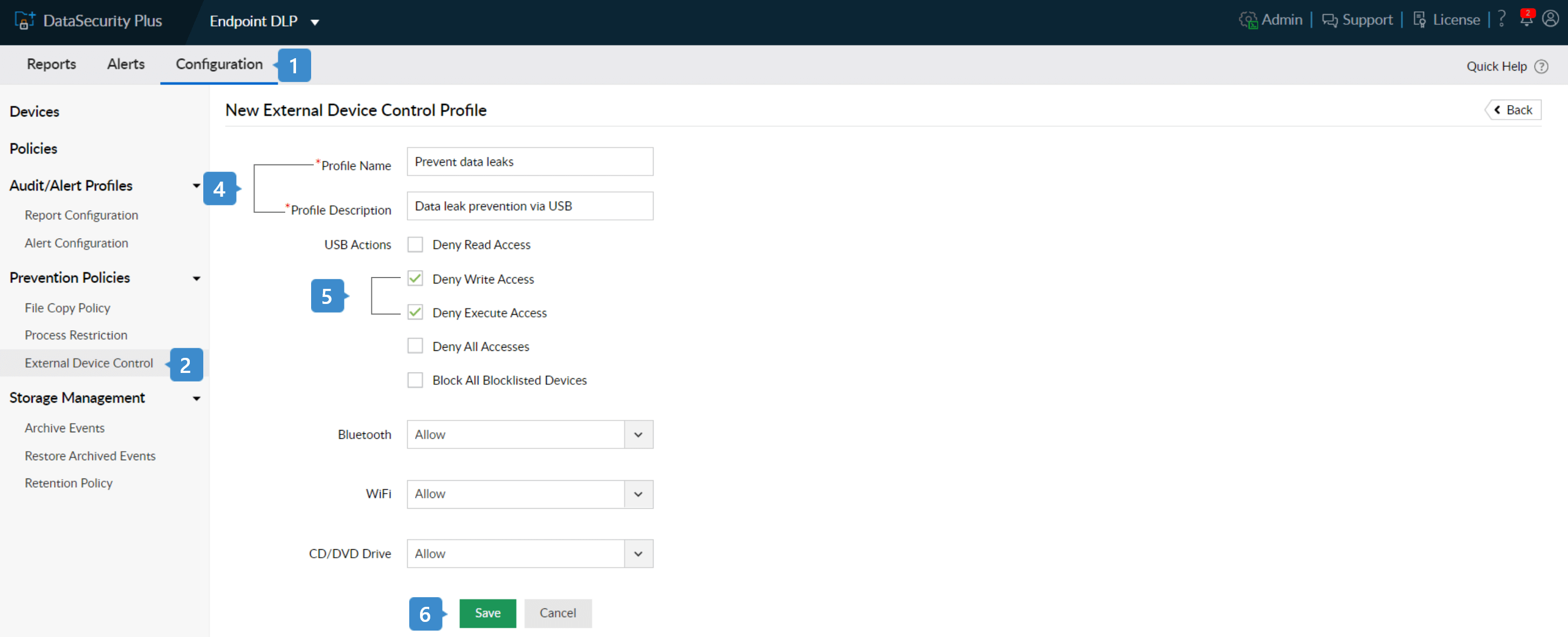Open the Admin settings icon
This screenshot has height=637, width=1568.
[x=1247, y=19]
